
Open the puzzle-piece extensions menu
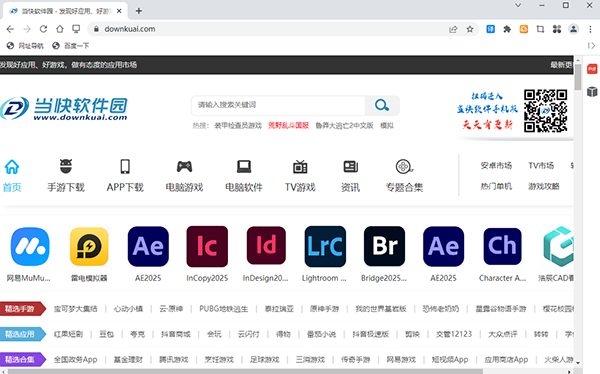(507, 29)
